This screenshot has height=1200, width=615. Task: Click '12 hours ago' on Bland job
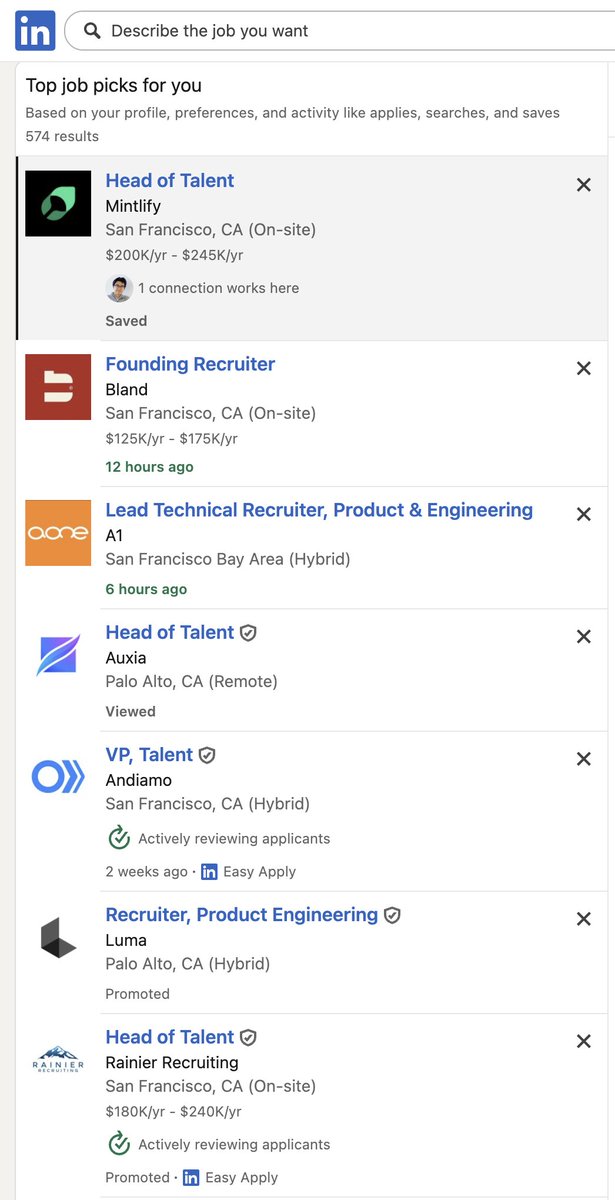click(150, 467)
